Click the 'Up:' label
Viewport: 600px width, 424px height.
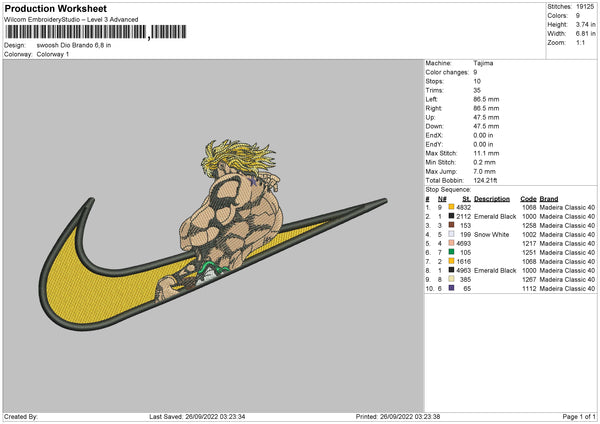pos(430,117)
